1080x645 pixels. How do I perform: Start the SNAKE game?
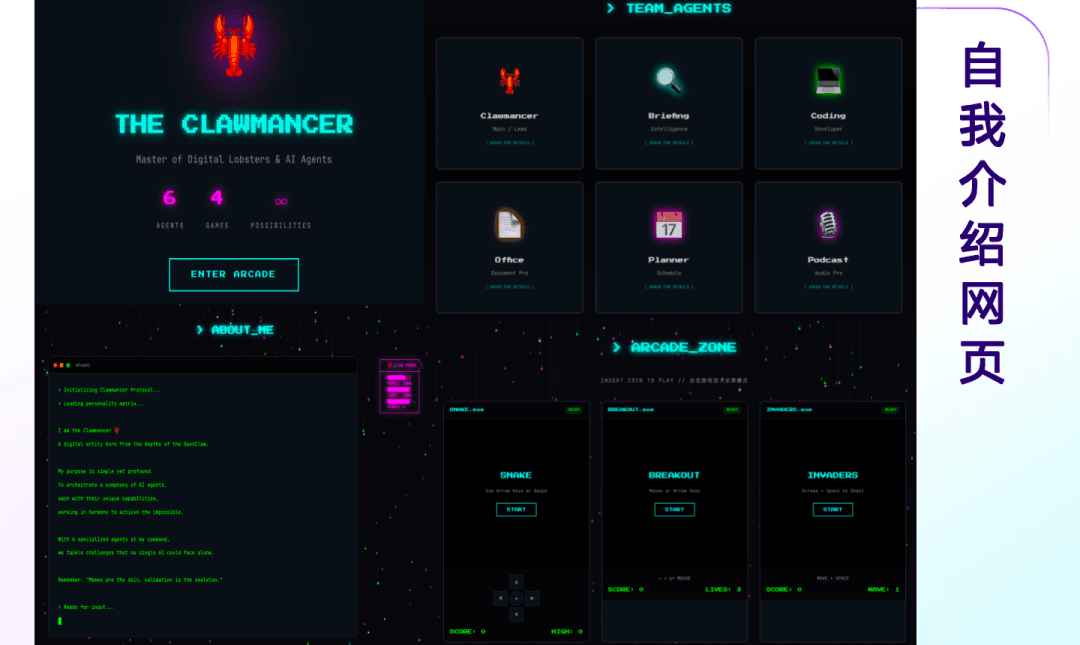[x=516, y=509]
